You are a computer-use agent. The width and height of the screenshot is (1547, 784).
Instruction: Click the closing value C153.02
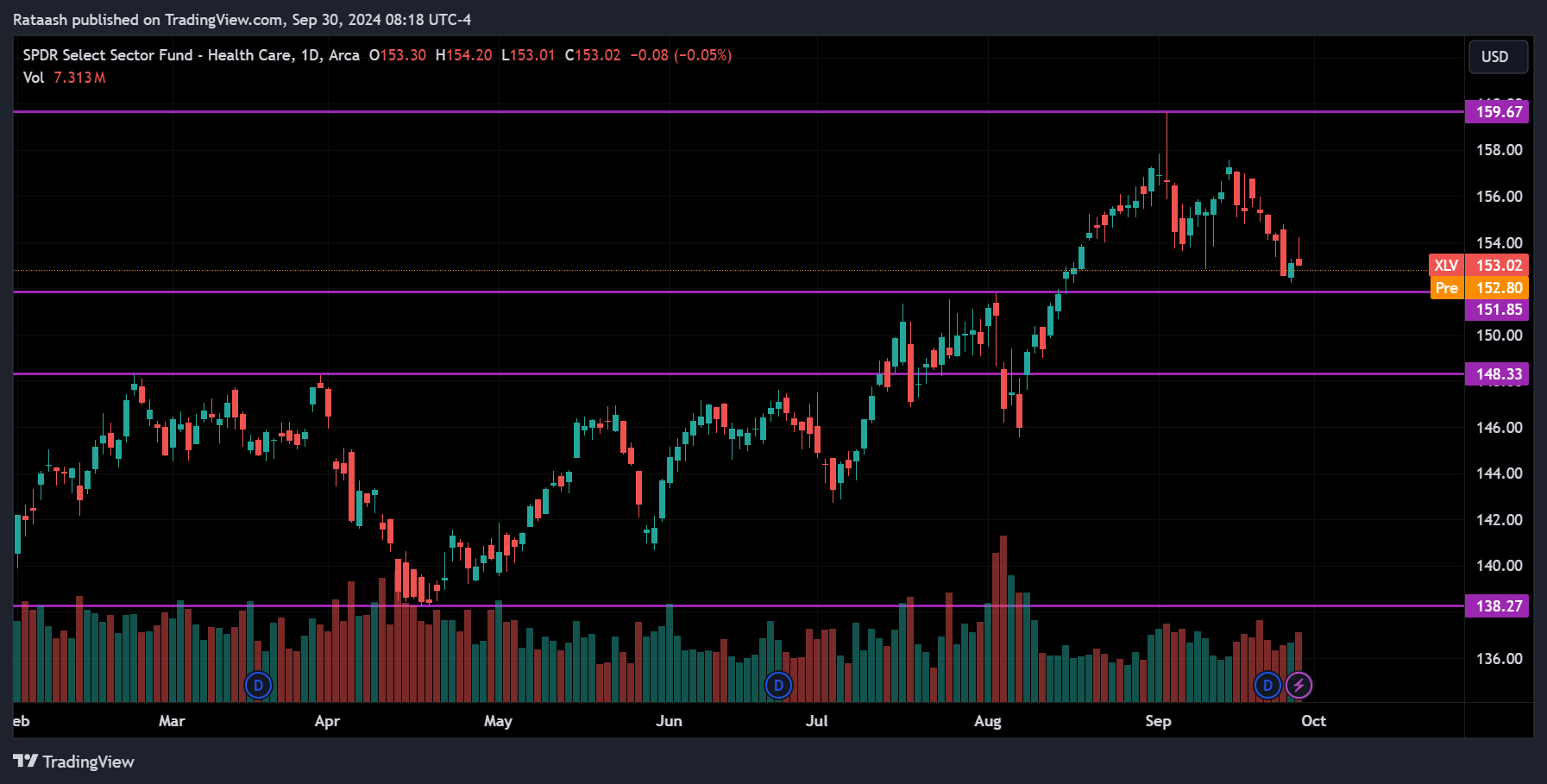pos(593,55)
